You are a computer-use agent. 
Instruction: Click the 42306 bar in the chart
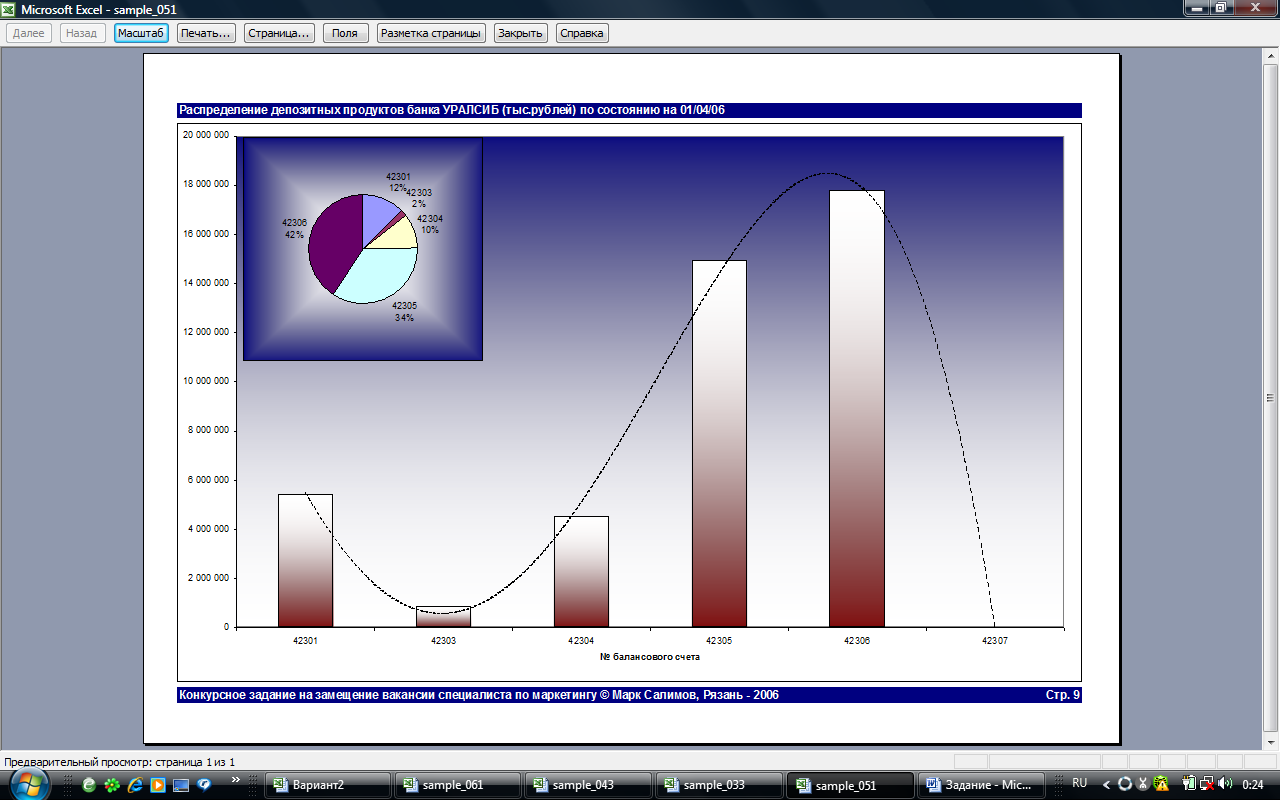856,408
